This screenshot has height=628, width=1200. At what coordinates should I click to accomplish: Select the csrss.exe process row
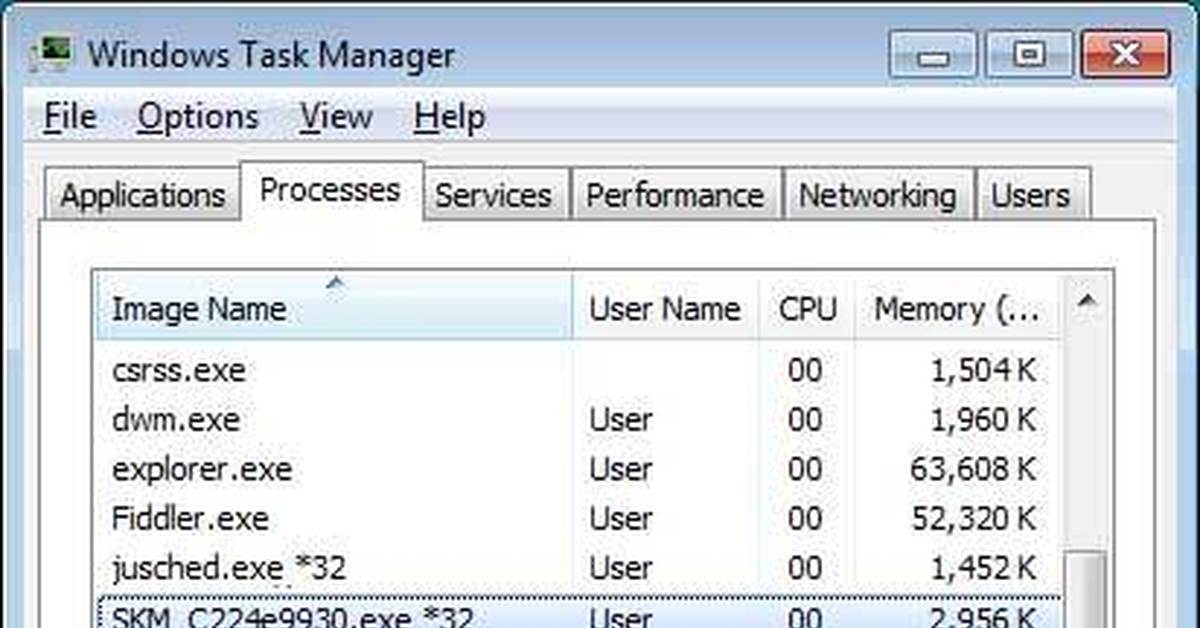click(x=179, y=370)
